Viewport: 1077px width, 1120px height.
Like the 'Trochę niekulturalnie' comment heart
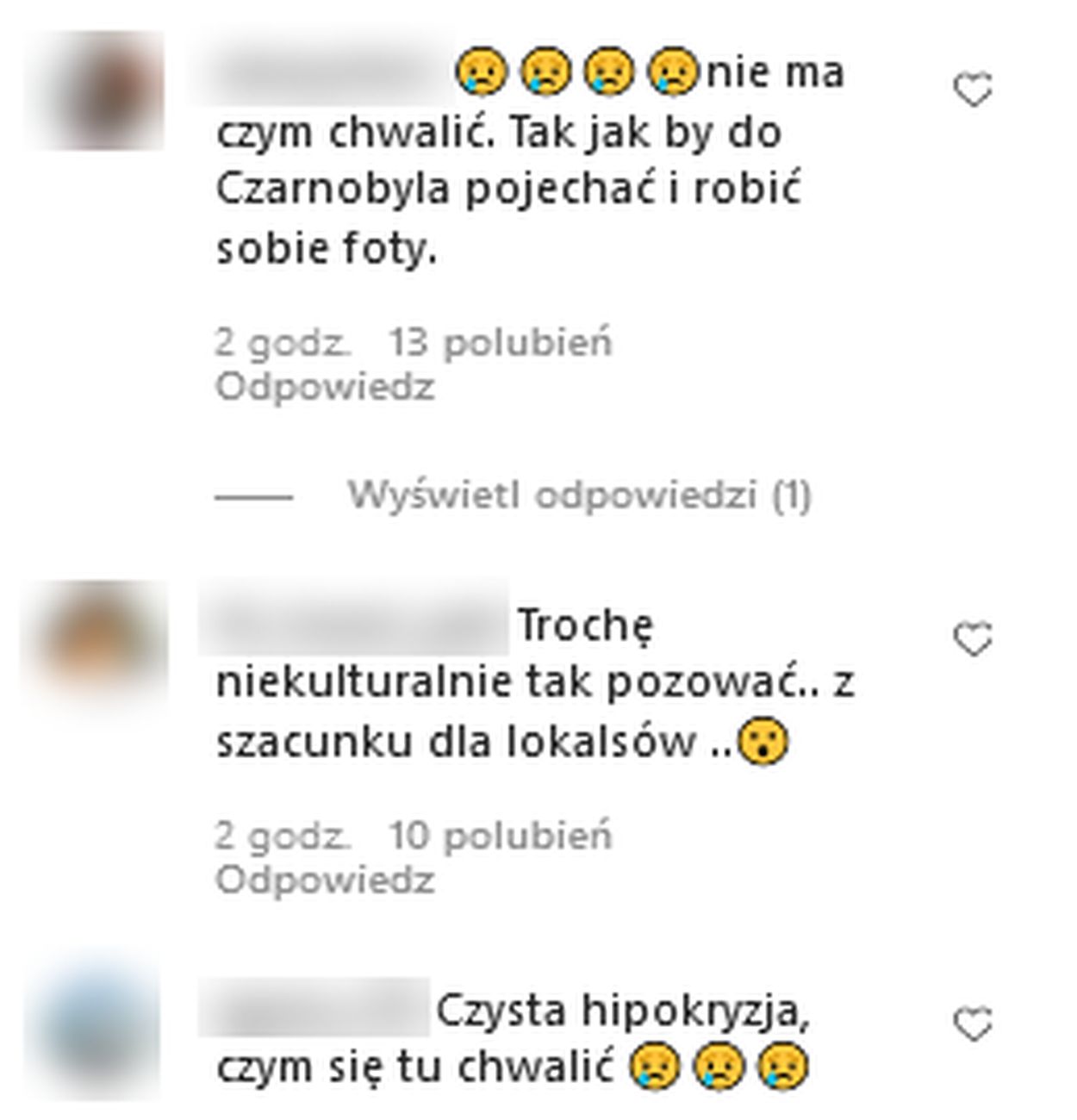point(974,639)
